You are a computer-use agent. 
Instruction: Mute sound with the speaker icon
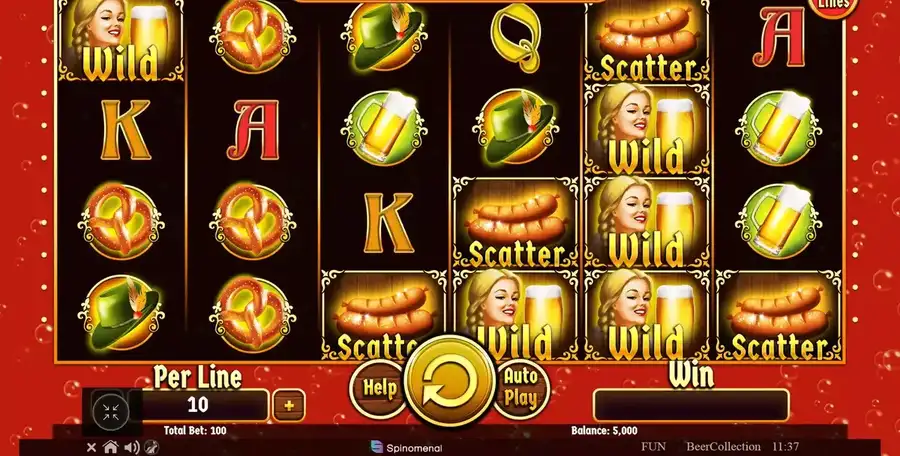pos(131,447)
